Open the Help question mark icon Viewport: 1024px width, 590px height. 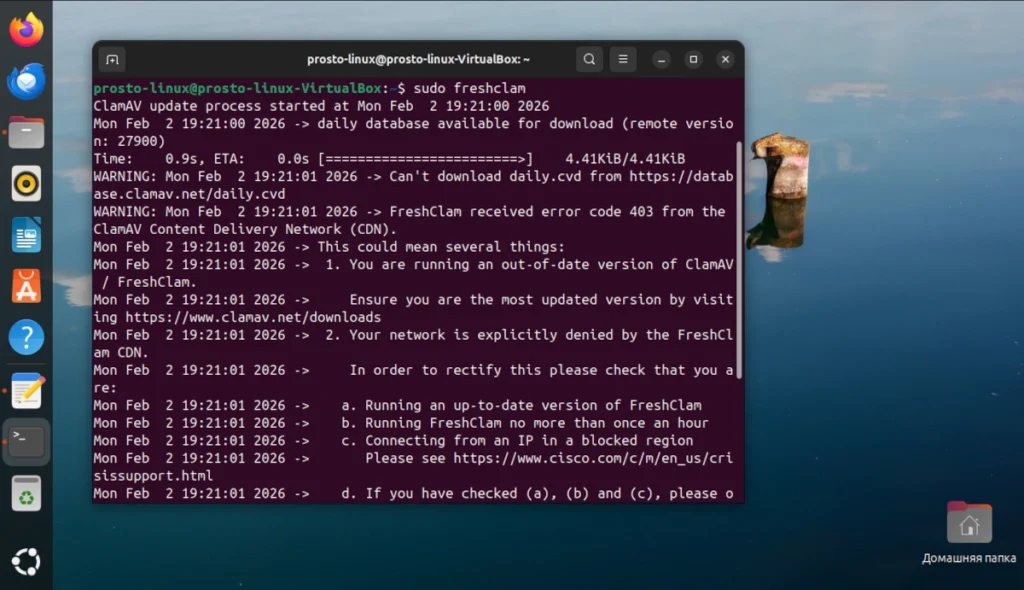26,337
